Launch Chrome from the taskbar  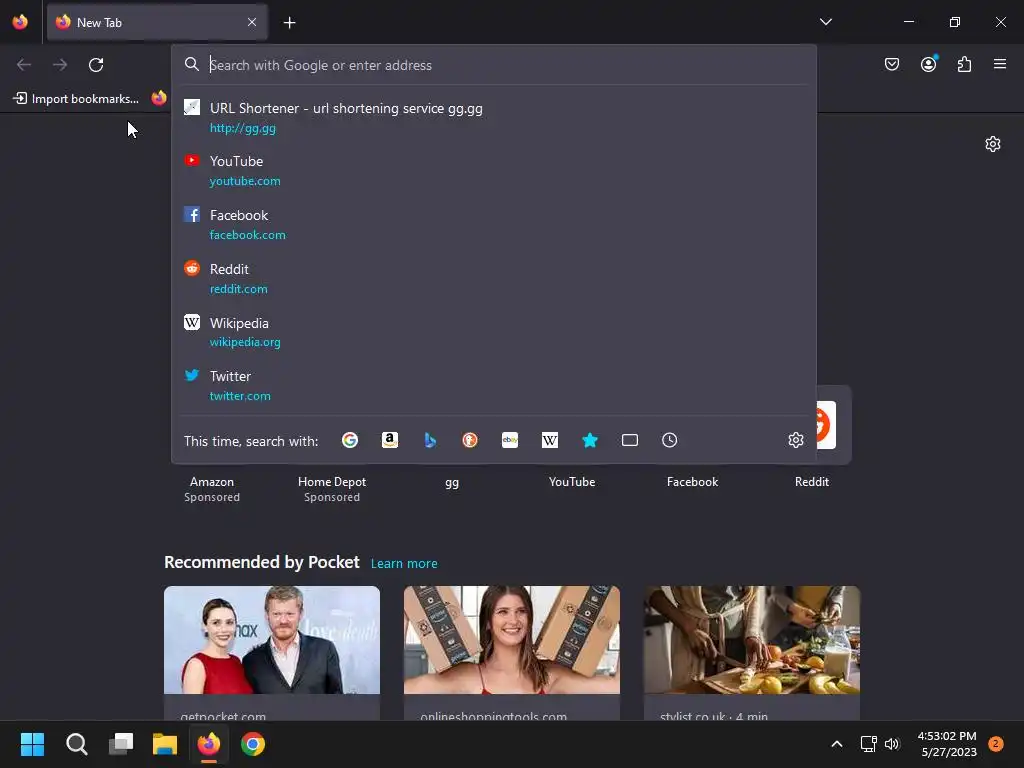click(x=253, y=744)
